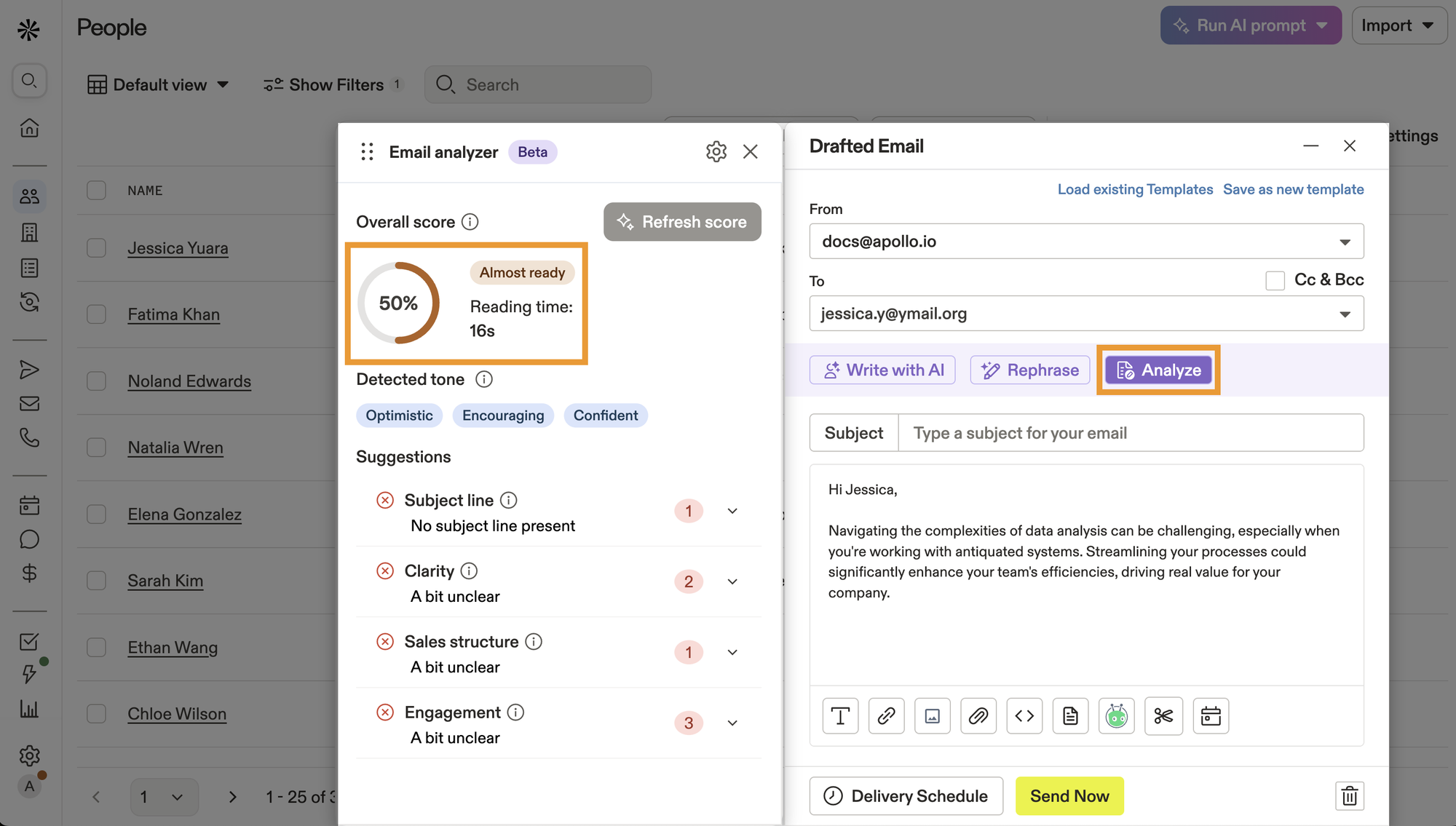Expand the Engagement suggestion chevron
The image size is (1456, 826).
click(732, 723)
